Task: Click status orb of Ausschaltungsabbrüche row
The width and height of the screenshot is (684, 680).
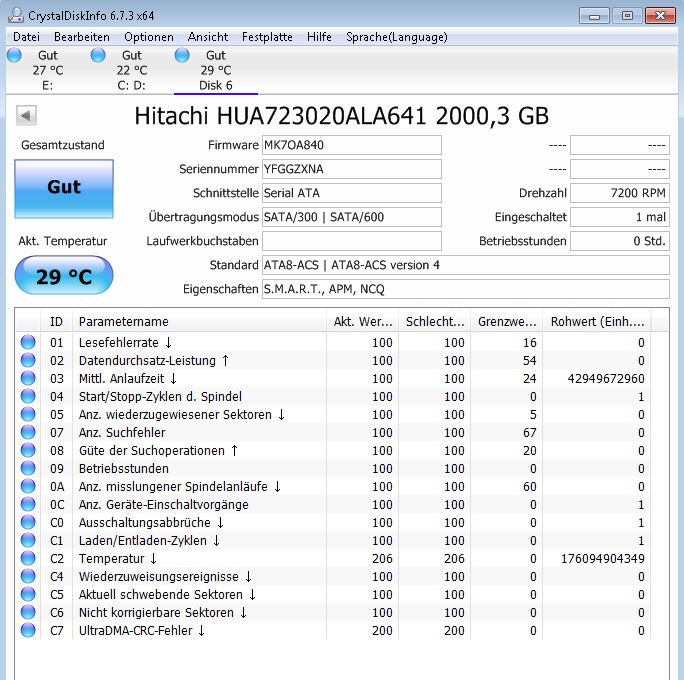Action: point(28,522)
